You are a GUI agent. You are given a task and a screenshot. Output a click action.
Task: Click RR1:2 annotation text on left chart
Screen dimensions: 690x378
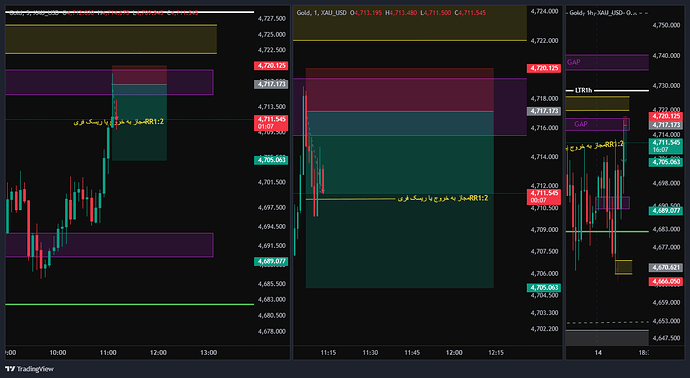(119, 122)
